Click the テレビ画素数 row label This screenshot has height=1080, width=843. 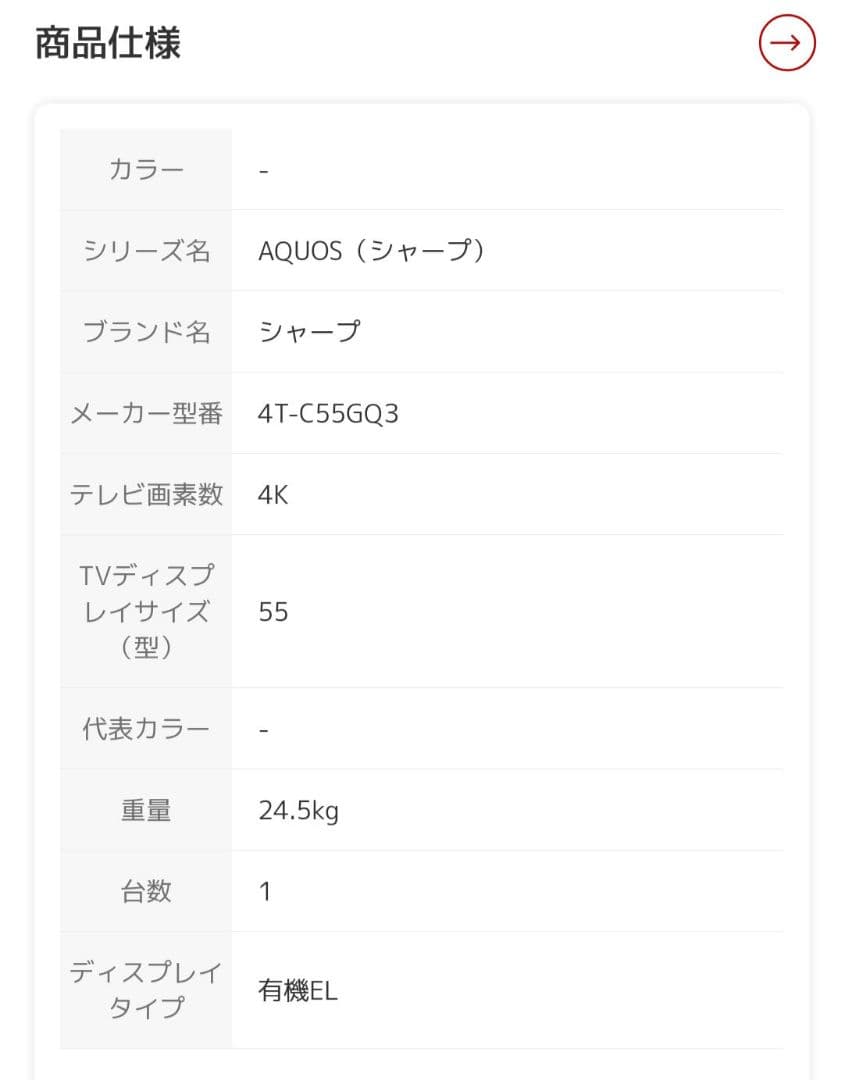point(147,494)
